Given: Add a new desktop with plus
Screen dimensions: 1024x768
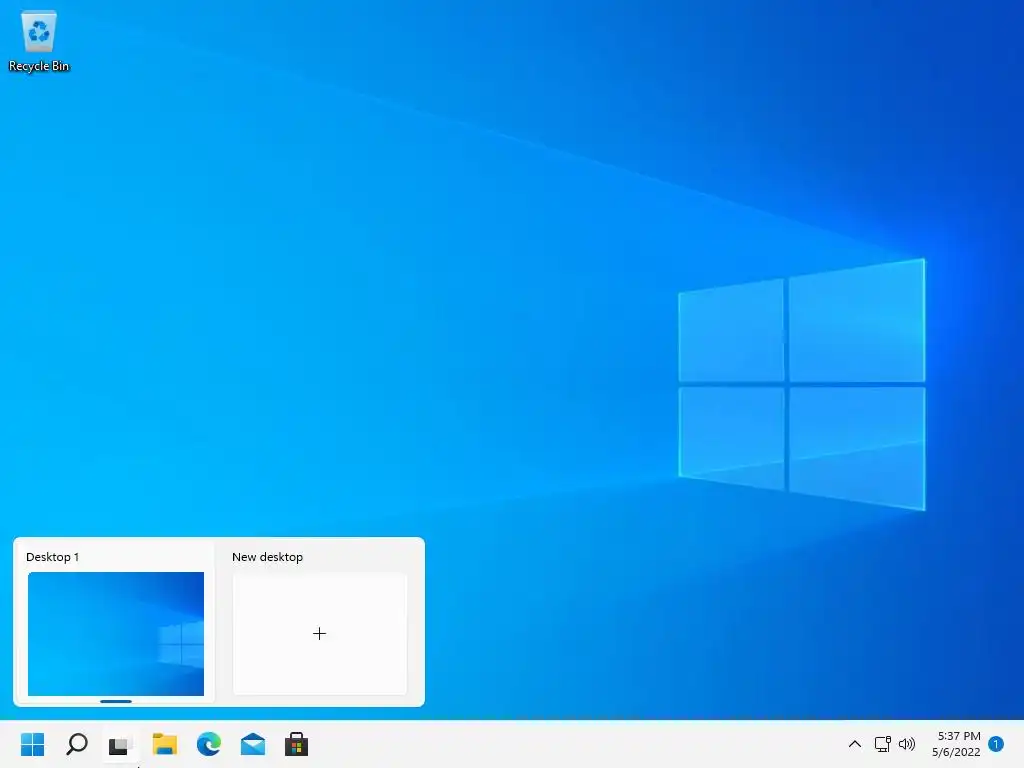Looking at the screenshot, I should [x=319, y=633].
